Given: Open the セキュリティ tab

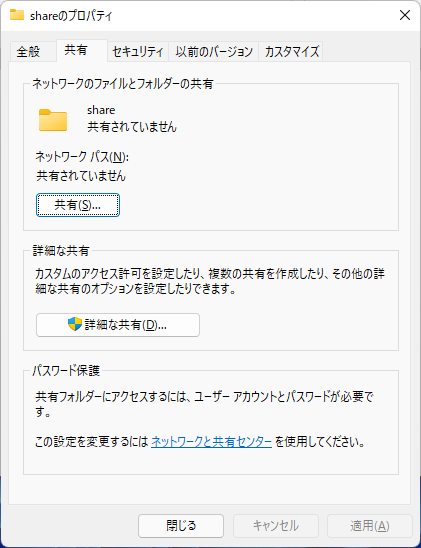Looking at the screenshot, I should click(x=138, y=52).
